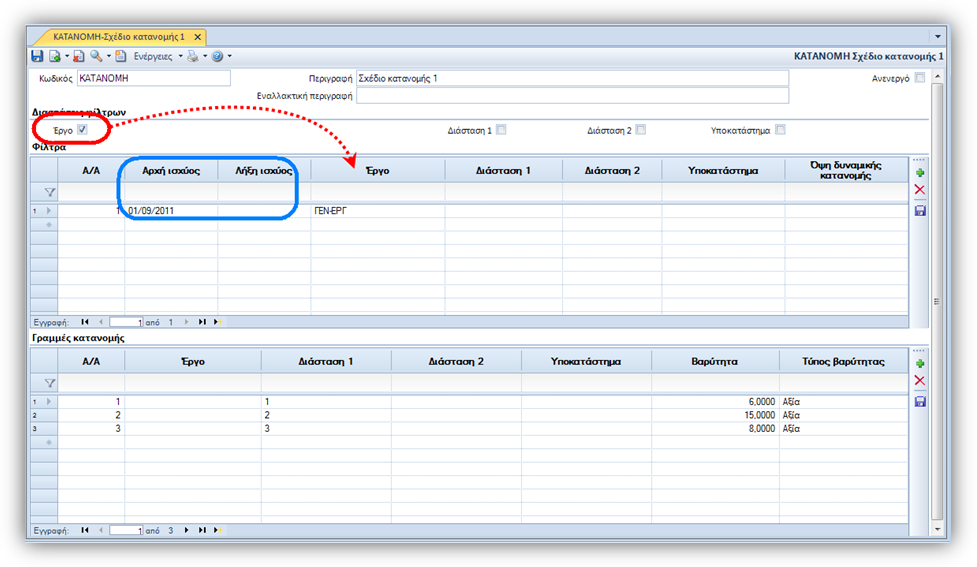Close the ΚΑΤΑΝΟΜΗ-Σχέδιο κατανομής 1 tab

click(198, 37)
